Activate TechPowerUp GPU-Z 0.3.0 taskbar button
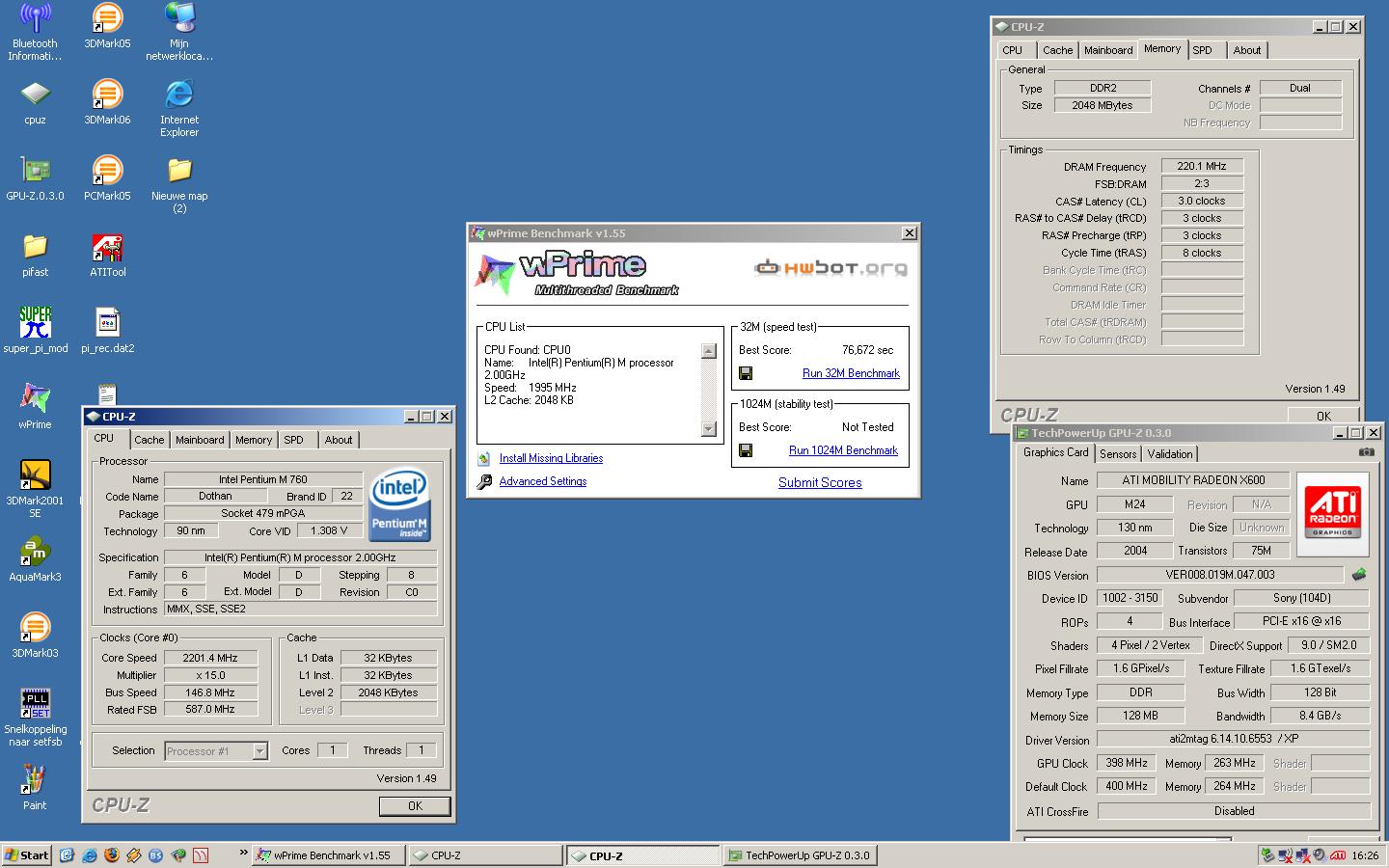The height and width of the screenshot is (868, 1389). tap(800, 855)
